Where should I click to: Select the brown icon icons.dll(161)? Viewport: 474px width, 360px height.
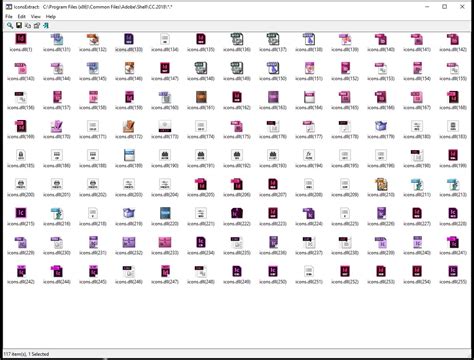[x=201, y=97]
